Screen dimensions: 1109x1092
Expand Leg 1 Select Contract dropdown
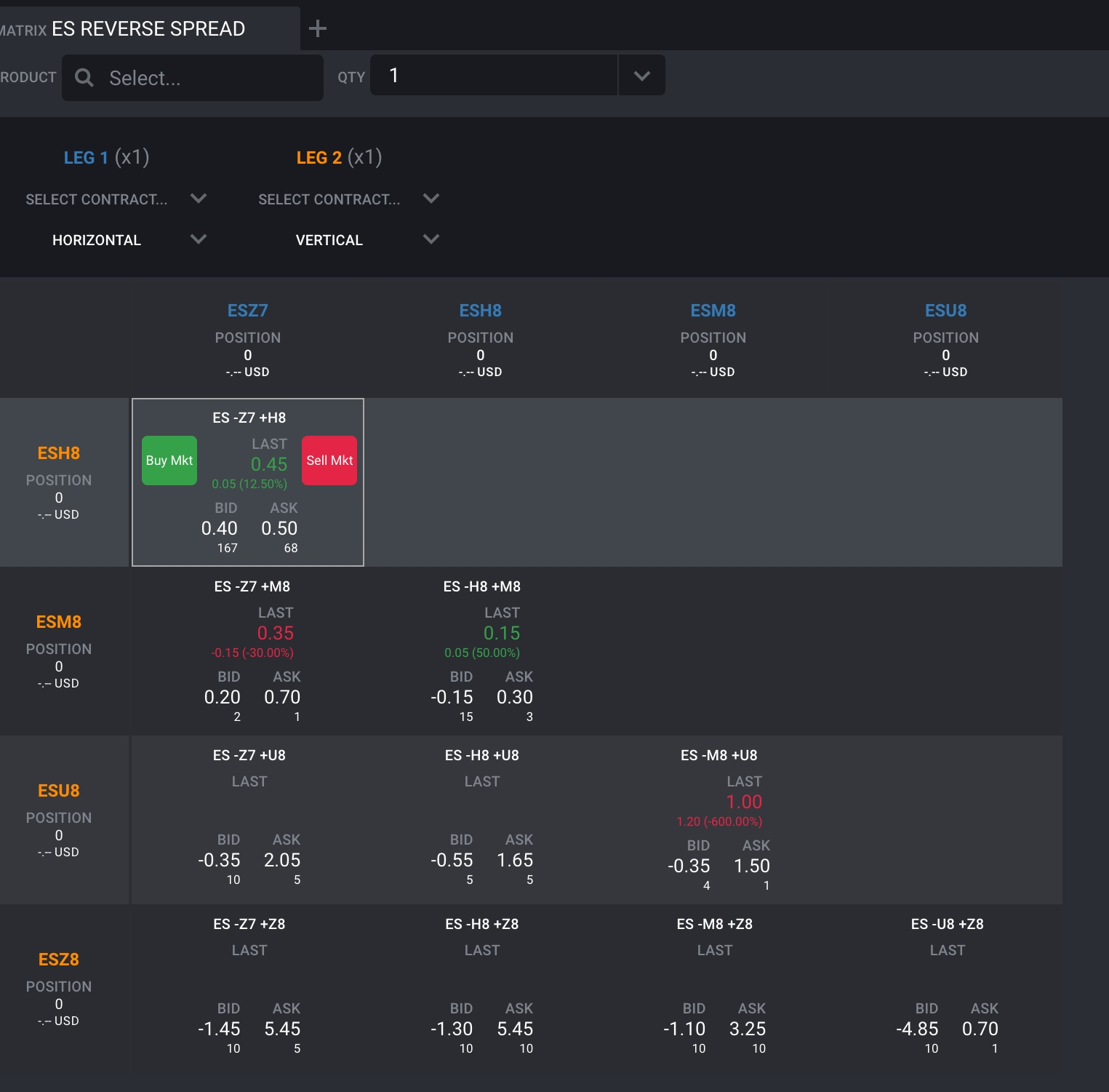(199, 199)
